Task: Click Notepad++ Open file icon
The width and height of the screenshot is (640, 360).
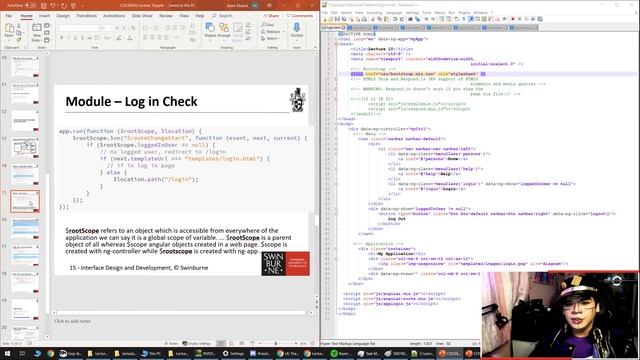Action: (x=331, y=19)
